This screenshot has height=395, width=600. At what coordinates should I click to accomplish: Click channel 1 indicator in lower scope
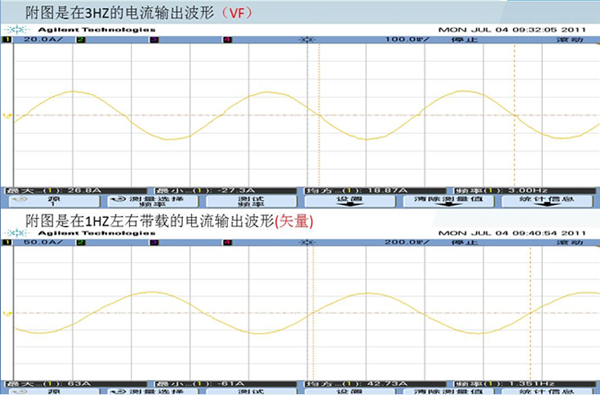pyautogui.click(x=7, y=242)
